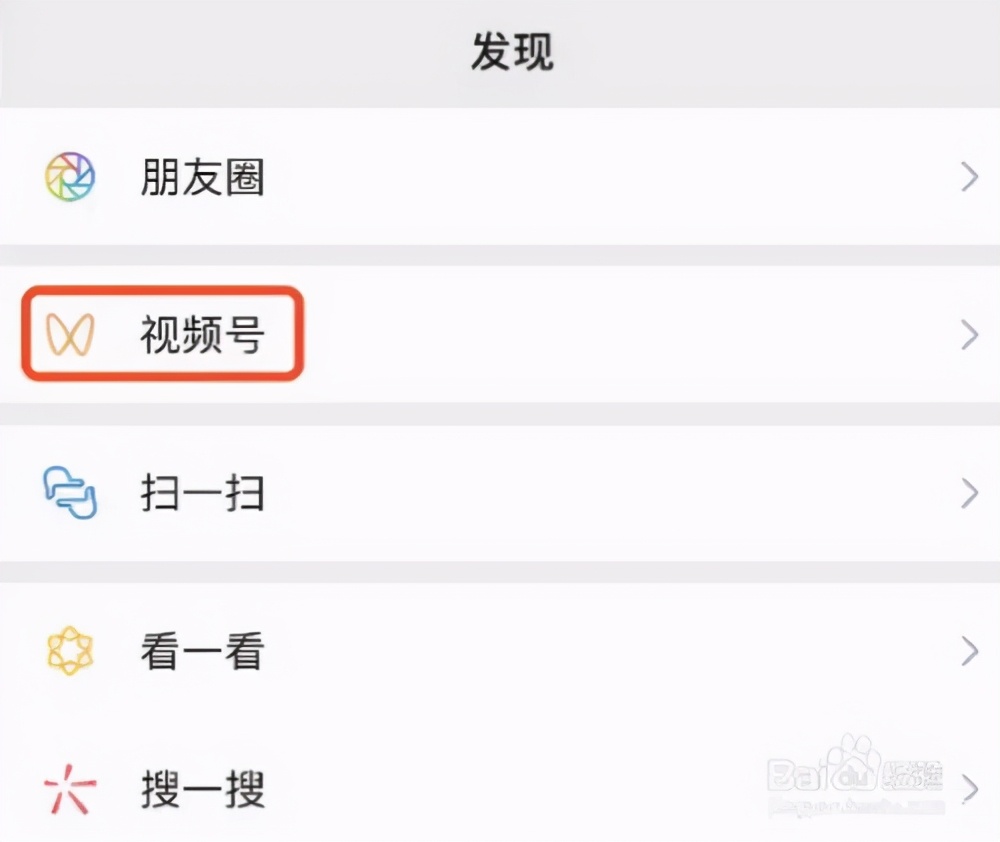Expand the Top Stories row chevron
The height and width of the screenshot is (842, 1000).
tap(968, 652)
